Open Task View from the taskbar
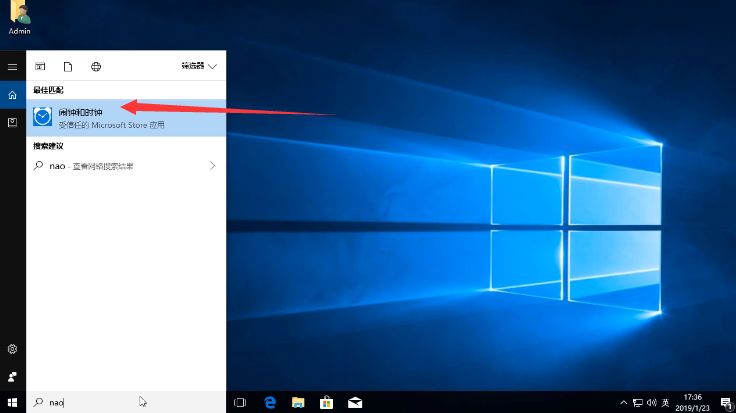The height and width of the screenshot is (413, 736). [x=240, y=402]
